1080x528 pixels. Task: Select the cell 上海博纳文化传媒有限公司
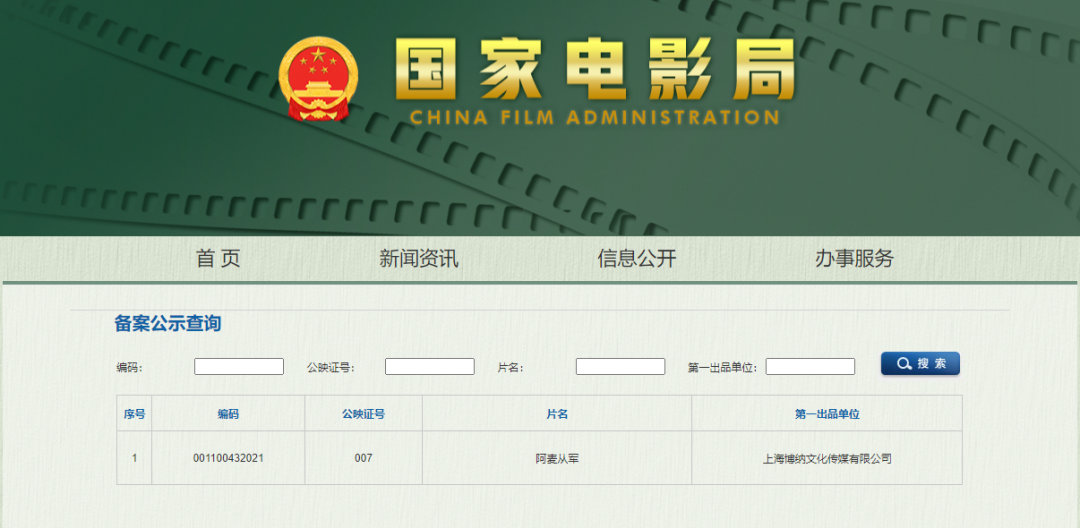(x=827, y=458)
